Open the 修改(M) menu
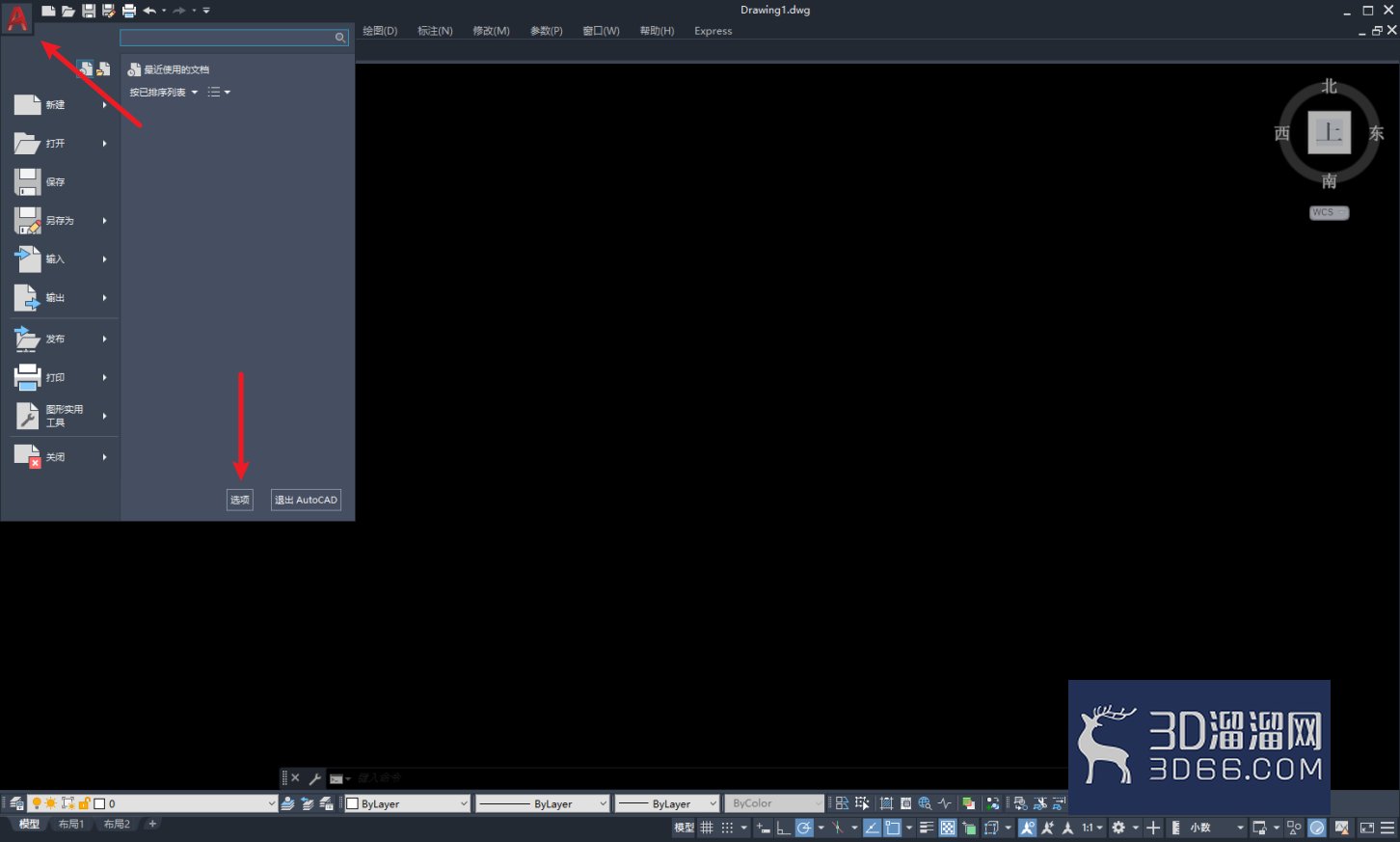The height and width of the screenshot is (842, 1400). [x=491, y=31]
